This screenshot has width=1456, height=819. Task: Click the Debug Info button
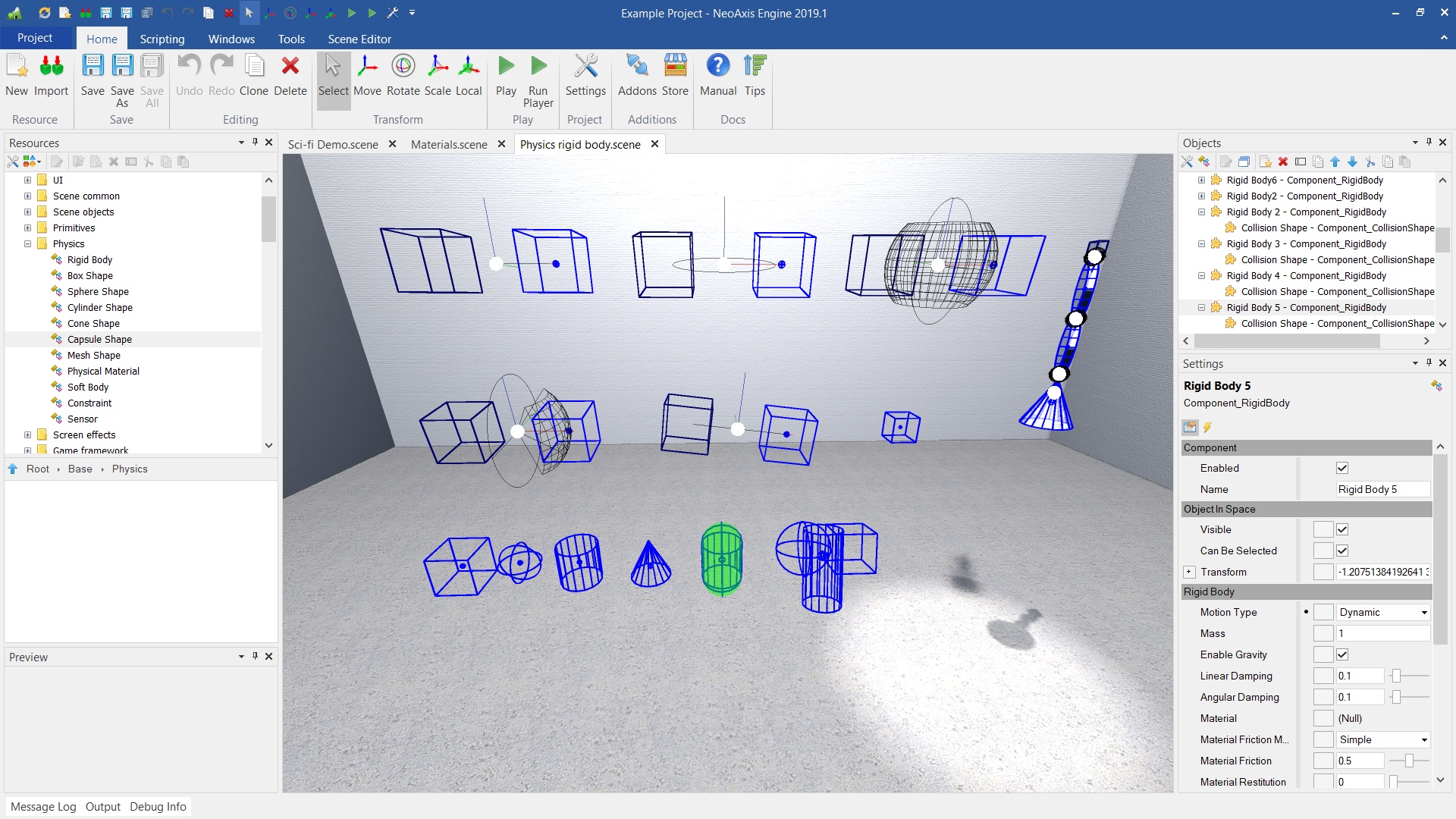158,806
